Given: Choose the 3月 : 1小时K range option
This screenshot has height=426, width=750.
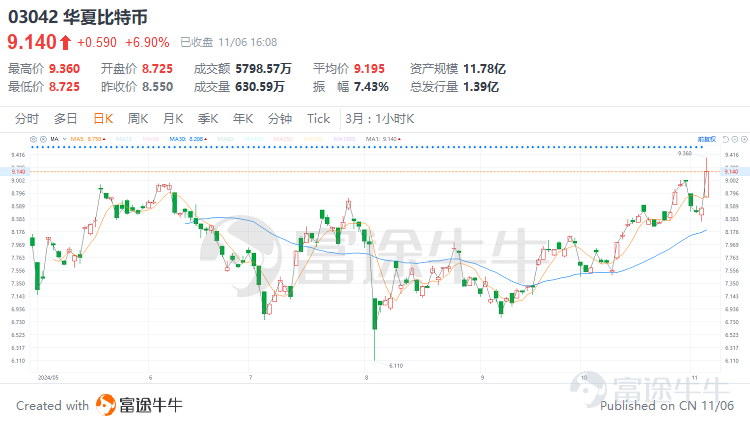Looking at the screenshot, I should tap(380, 119).
